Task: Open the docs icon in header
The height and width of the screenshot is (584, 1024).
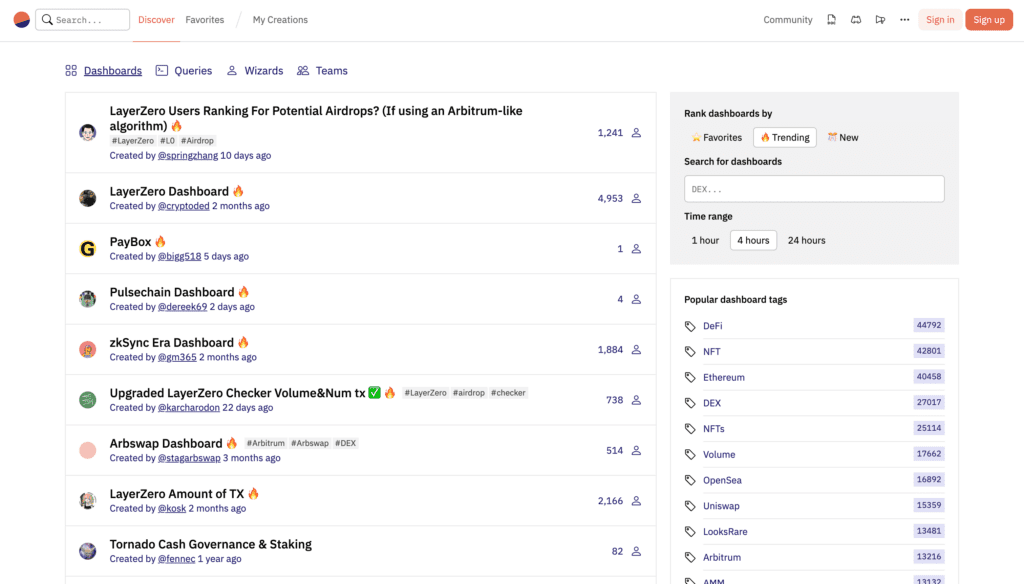Action: (831, 20)
